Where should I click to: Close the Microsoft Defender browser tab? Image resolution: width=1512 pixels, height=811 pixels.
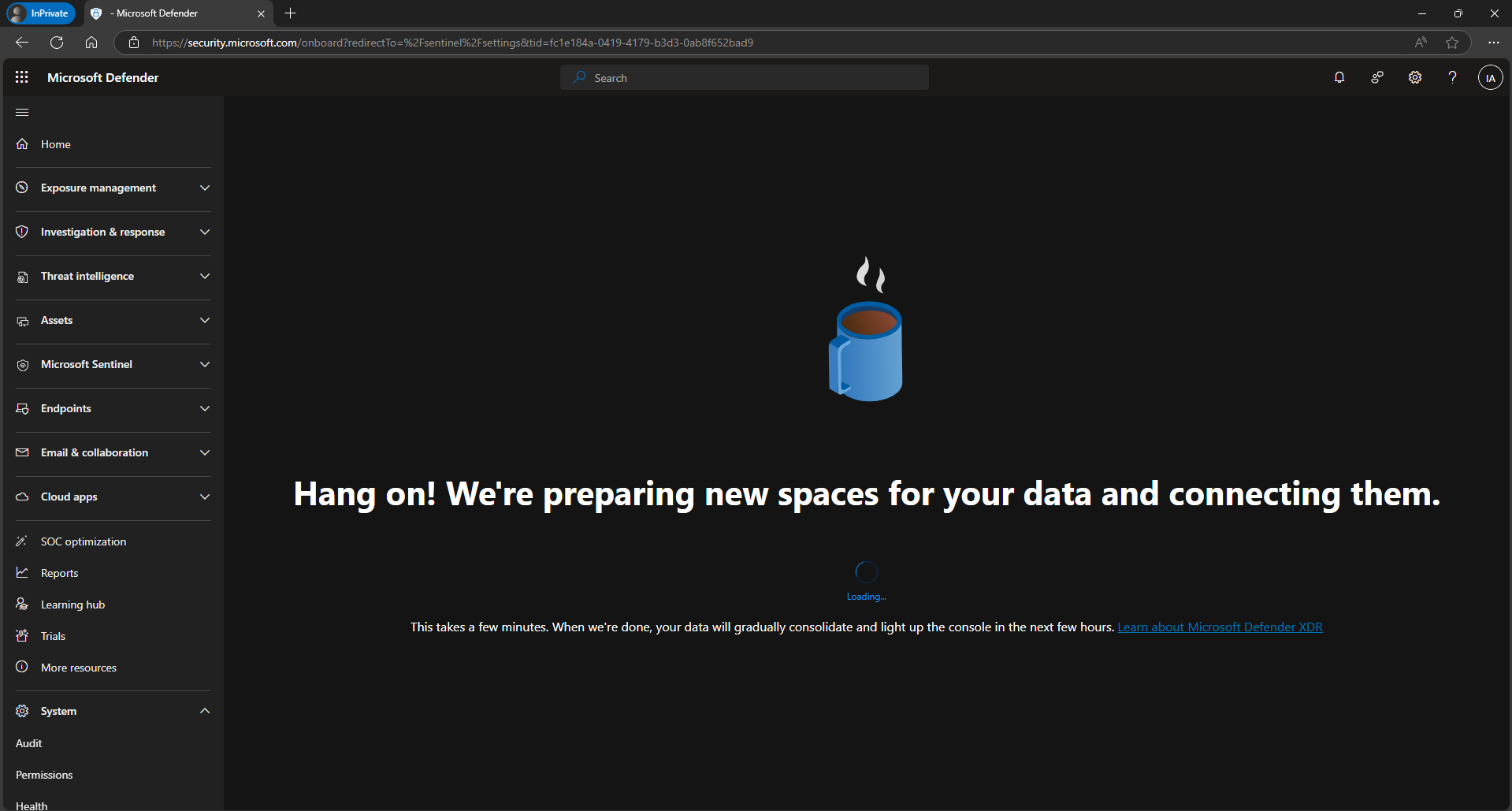(x=261, y=13)
